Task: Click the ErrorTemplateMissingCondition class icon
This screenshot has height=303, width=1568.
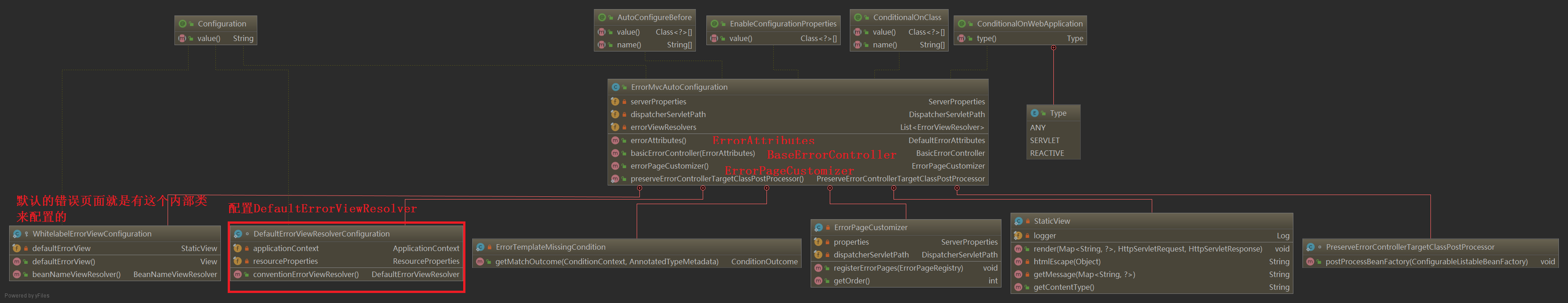Action: 480,247
